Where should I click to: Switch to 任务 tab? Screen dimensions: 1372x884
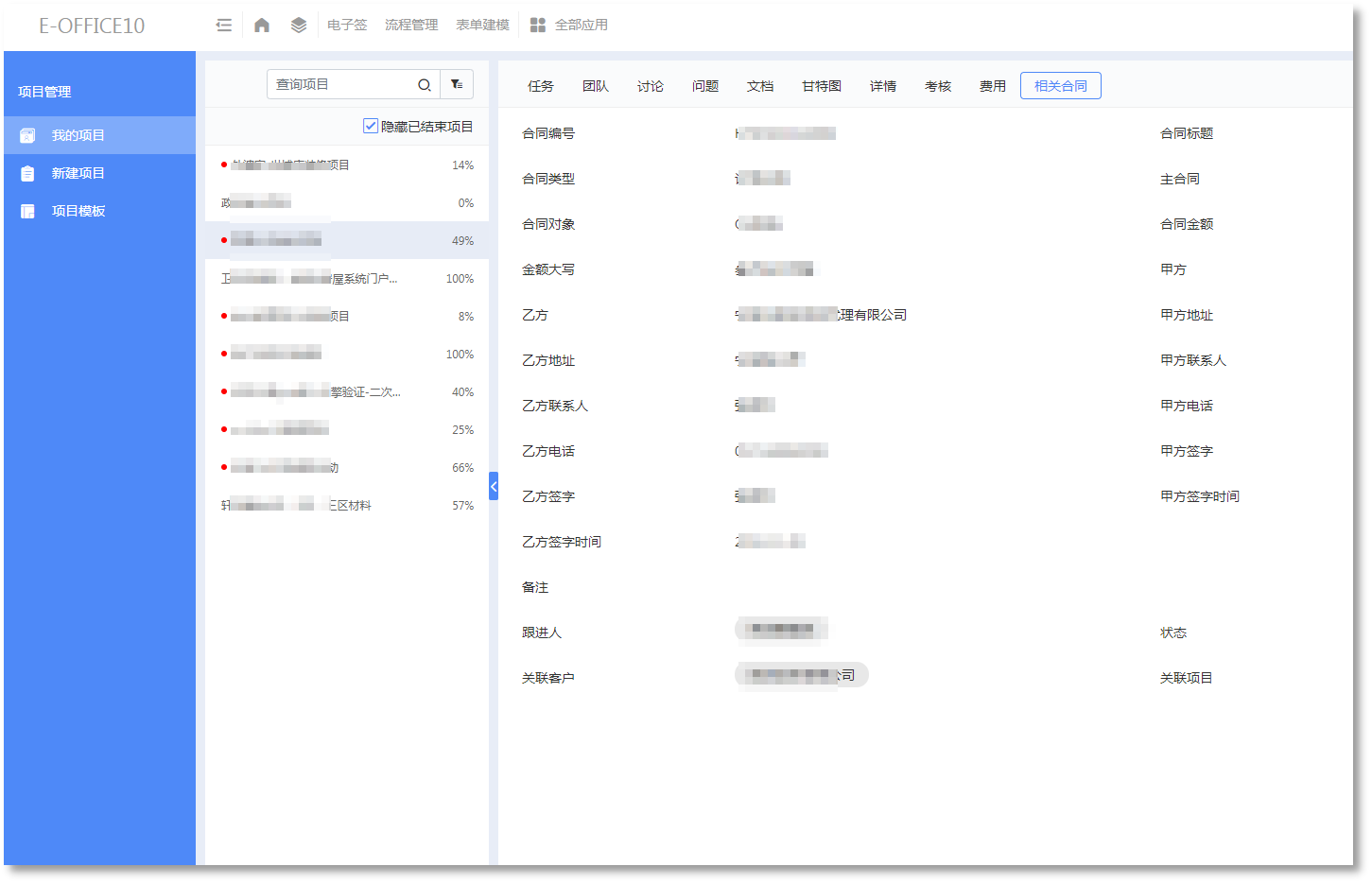click(x=541, y=86)
